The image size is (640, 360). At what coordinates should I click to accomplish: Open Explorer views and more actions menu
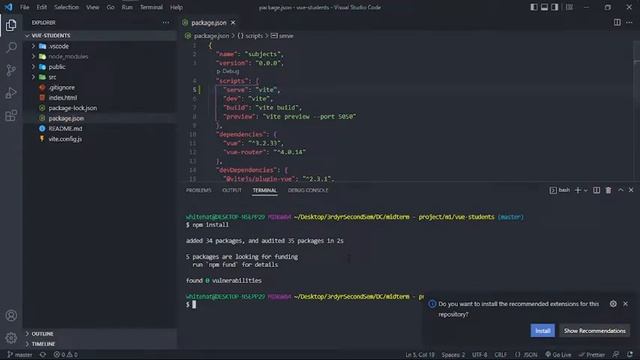166,22
